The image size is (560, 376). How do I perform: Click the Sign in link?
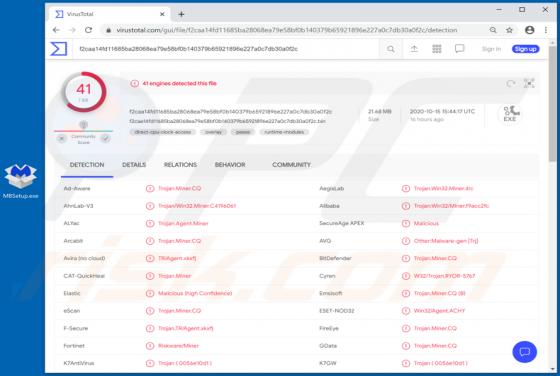(491, 49)
